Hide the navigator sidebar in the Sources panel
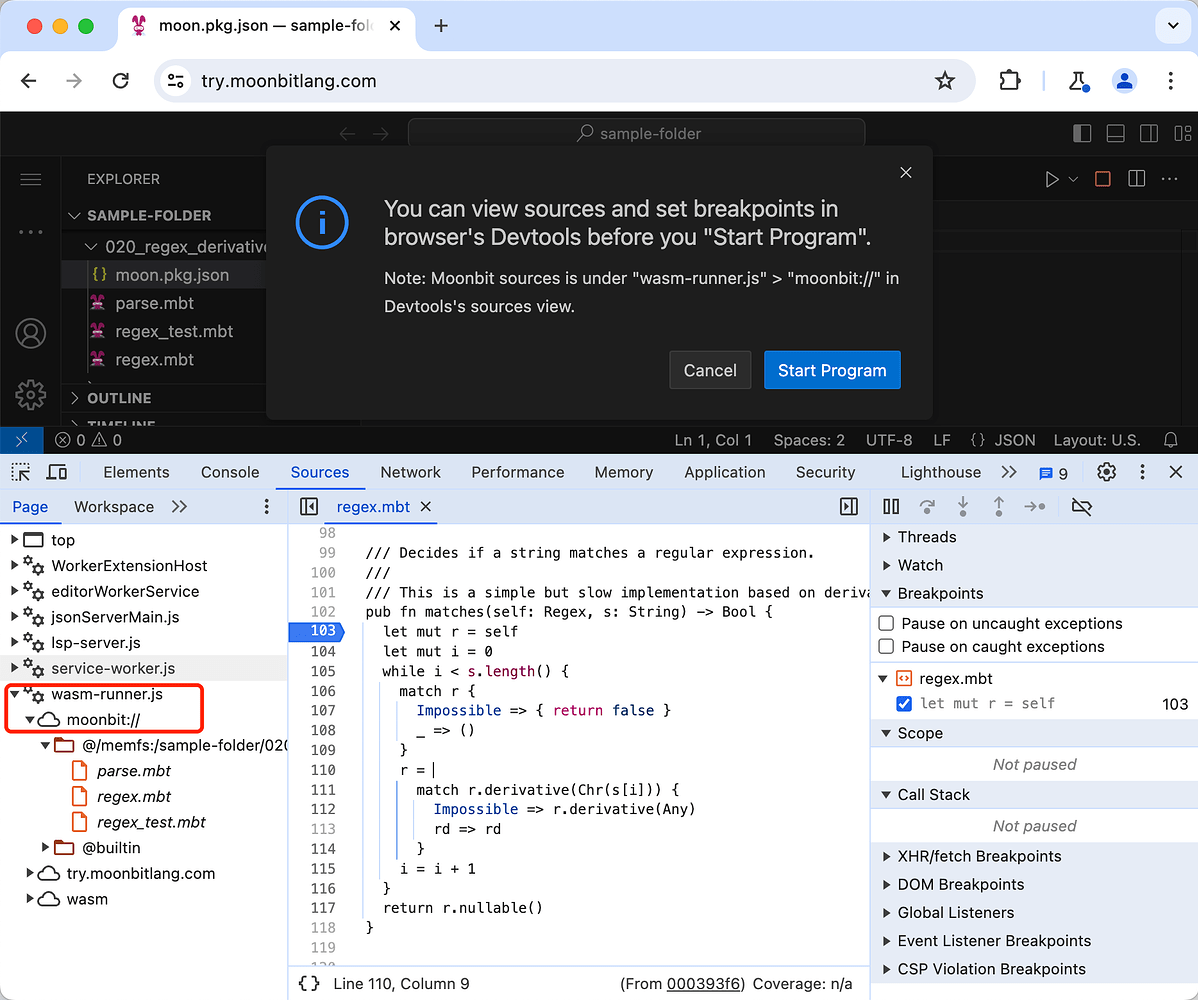Viewport: 1198px width, 1000px height. point(309,507)
